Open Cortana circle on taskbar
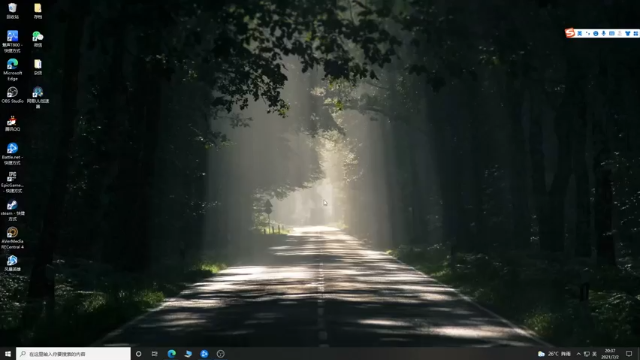This screenshot has height=360, width=640. 138,354
